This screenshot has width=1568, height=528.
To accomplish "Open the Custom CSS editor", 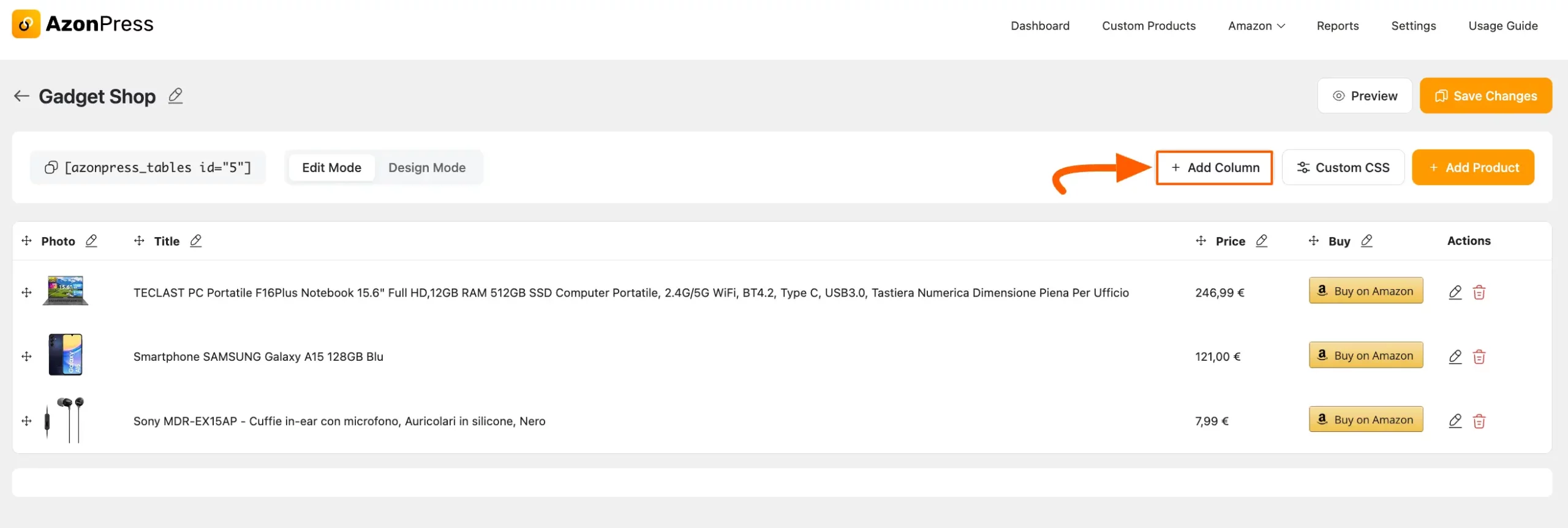I will pyautogui.click(x=1343, y=167).
